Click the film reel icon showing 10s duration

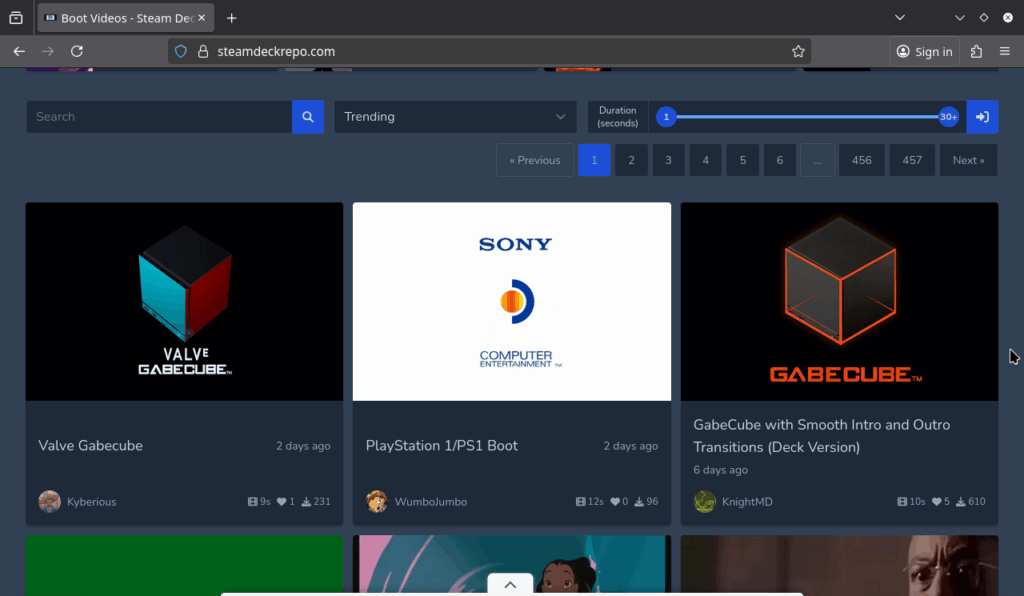(x=903, y=501)
